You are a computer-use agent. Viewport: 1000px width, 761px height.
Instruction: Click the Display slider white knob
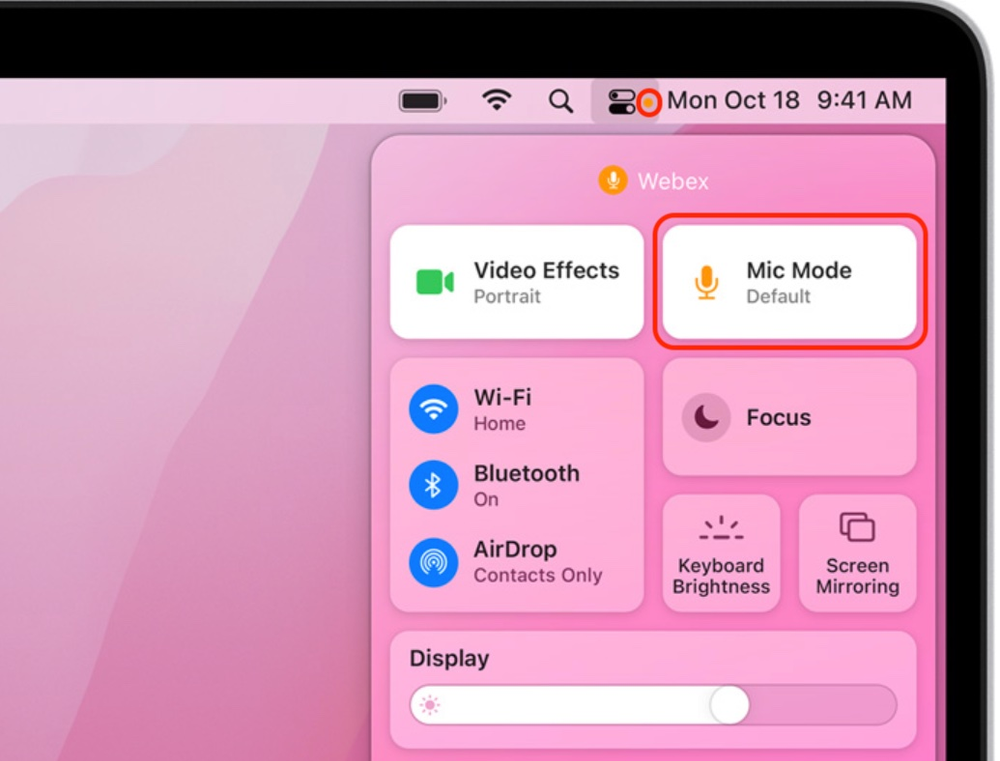coord(729,705)
